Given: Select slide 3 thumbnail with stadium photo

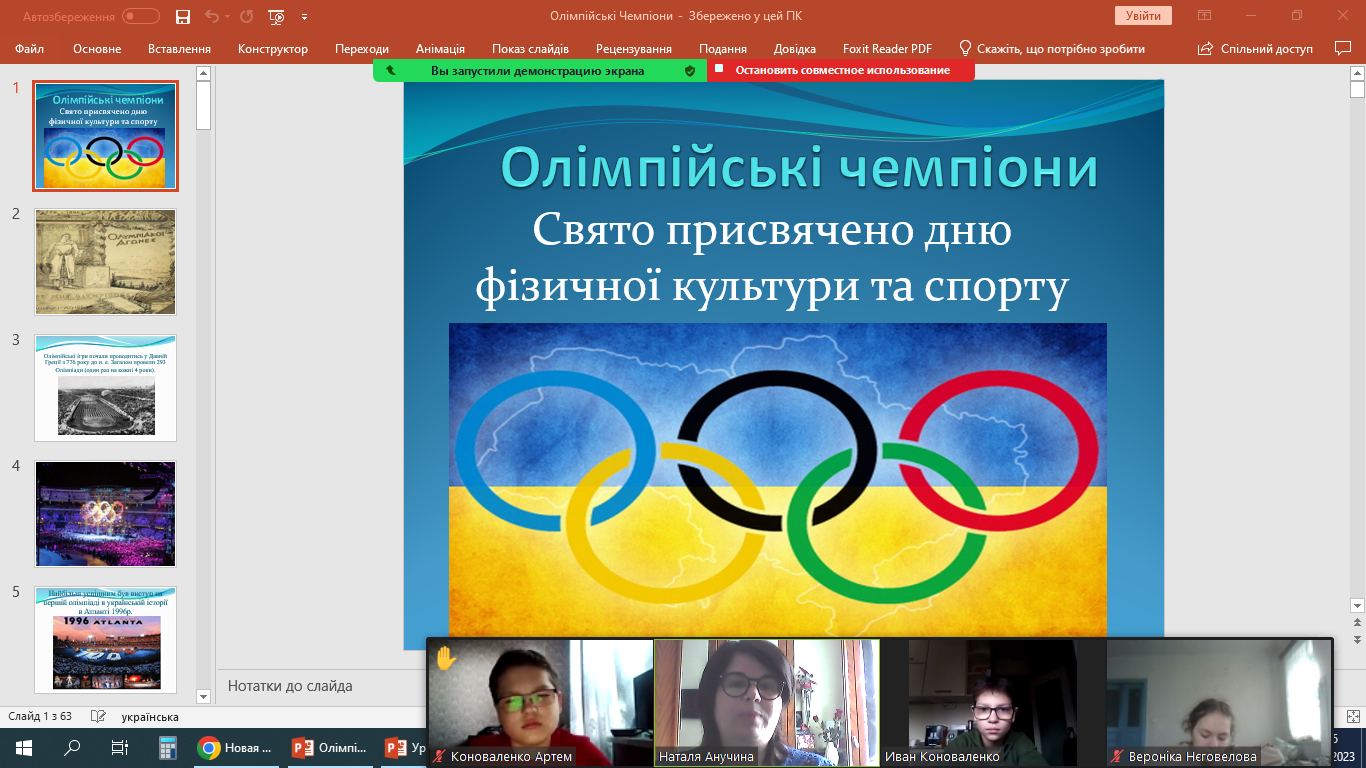Looking at the screenshot, I should 105,388.
